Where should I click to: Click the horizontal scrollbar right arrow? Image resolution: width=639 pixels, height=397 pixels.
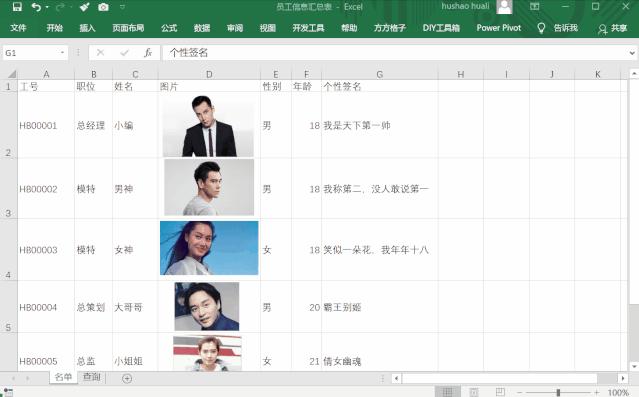pos(623,378)
